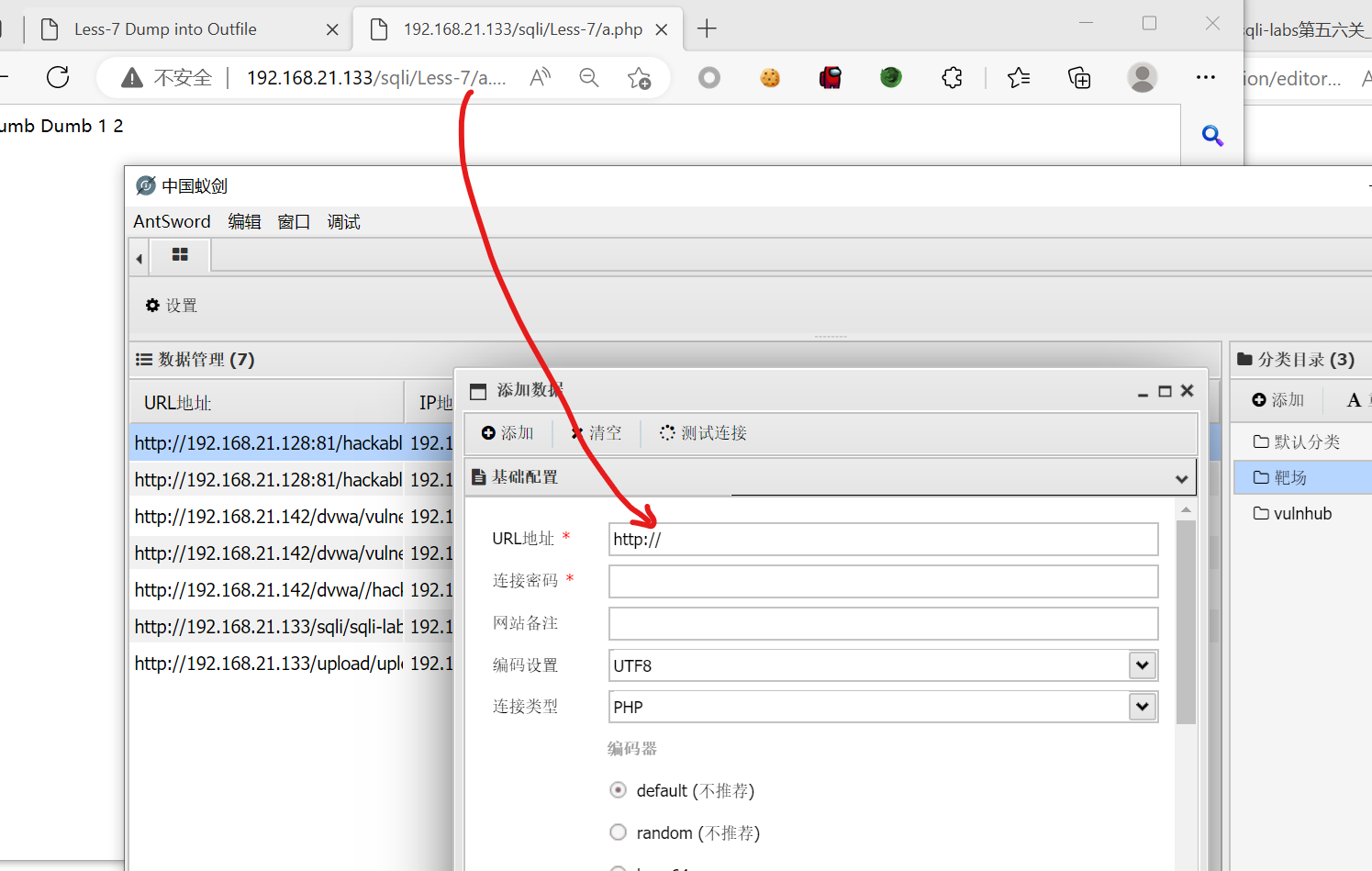The width and height of the screenshot is (1372, 871).
Task: Click the dialog scrollbar up arrow
Action: [1186, 509]
